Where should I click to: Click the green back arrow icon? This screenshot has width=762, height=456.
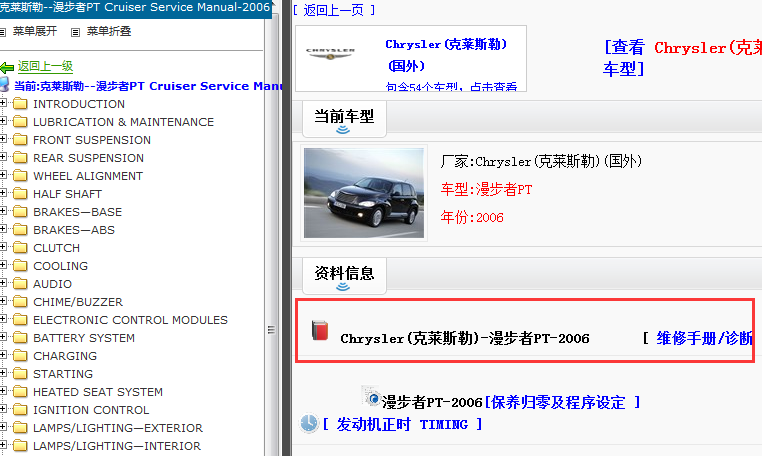(7, 67)
